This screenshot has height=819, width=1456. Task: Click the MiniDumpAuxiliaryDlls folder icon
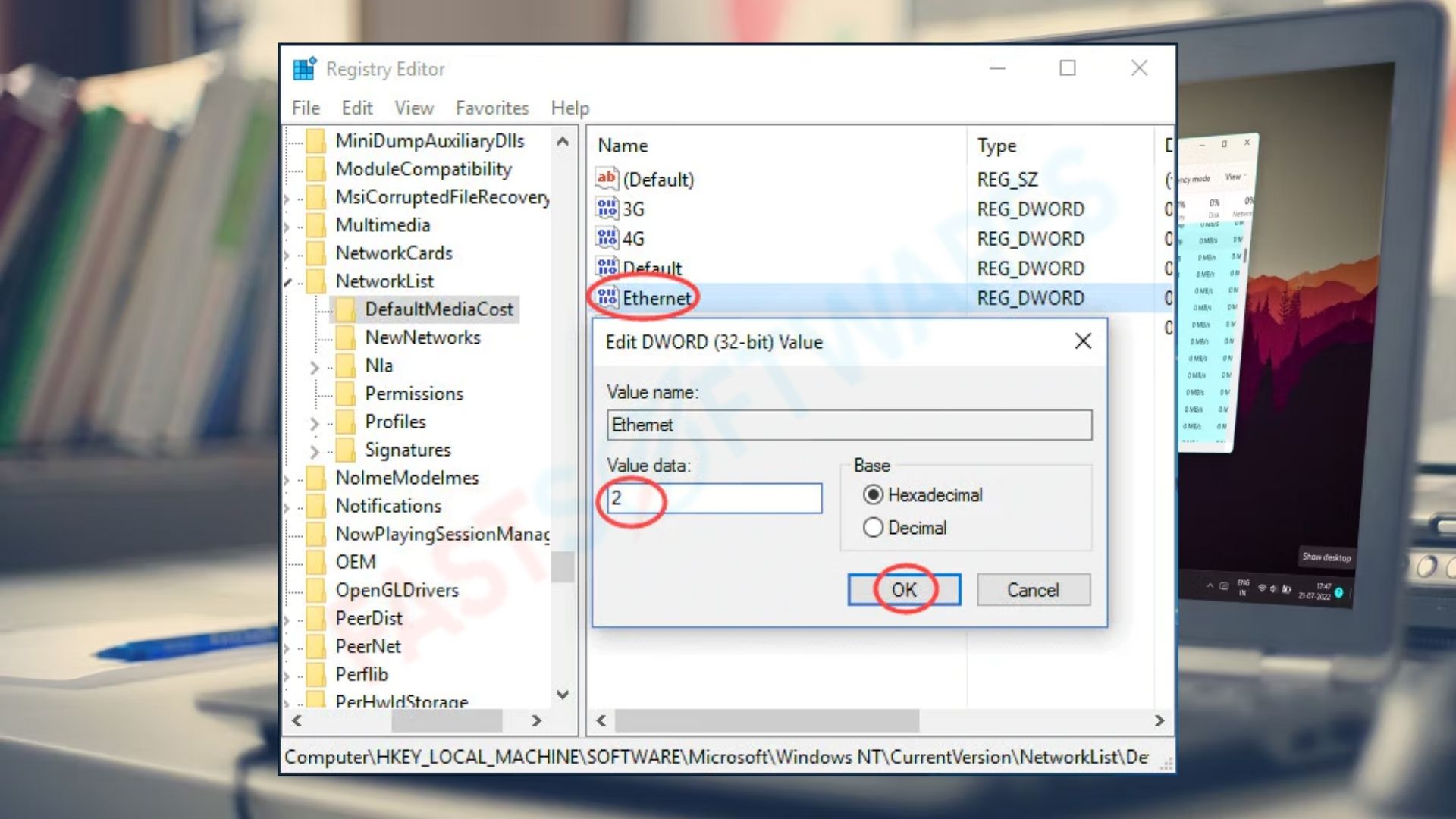pos(316,141)
